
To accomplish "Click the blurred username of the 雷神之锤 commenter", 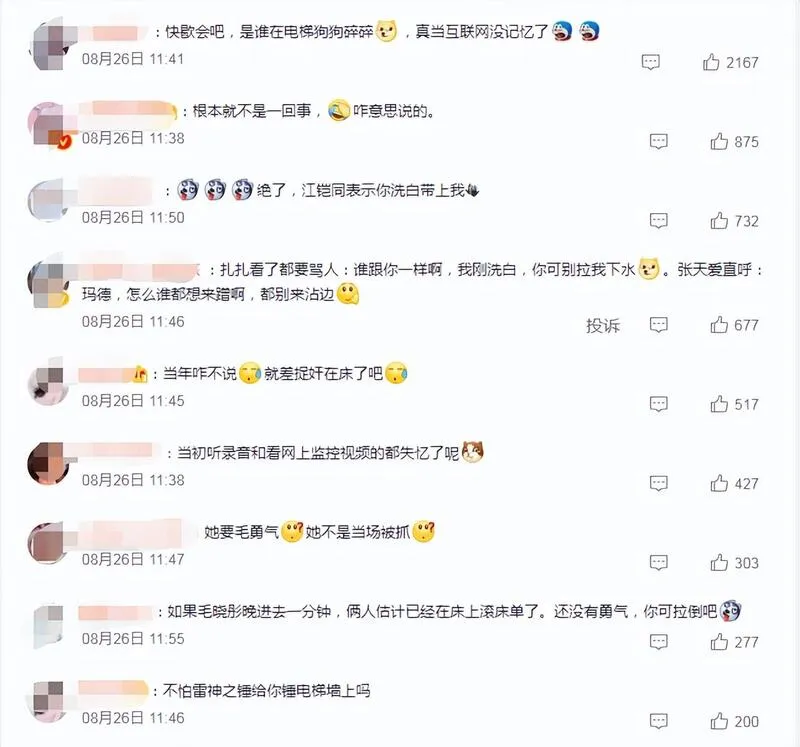I will tap(113, 688).
